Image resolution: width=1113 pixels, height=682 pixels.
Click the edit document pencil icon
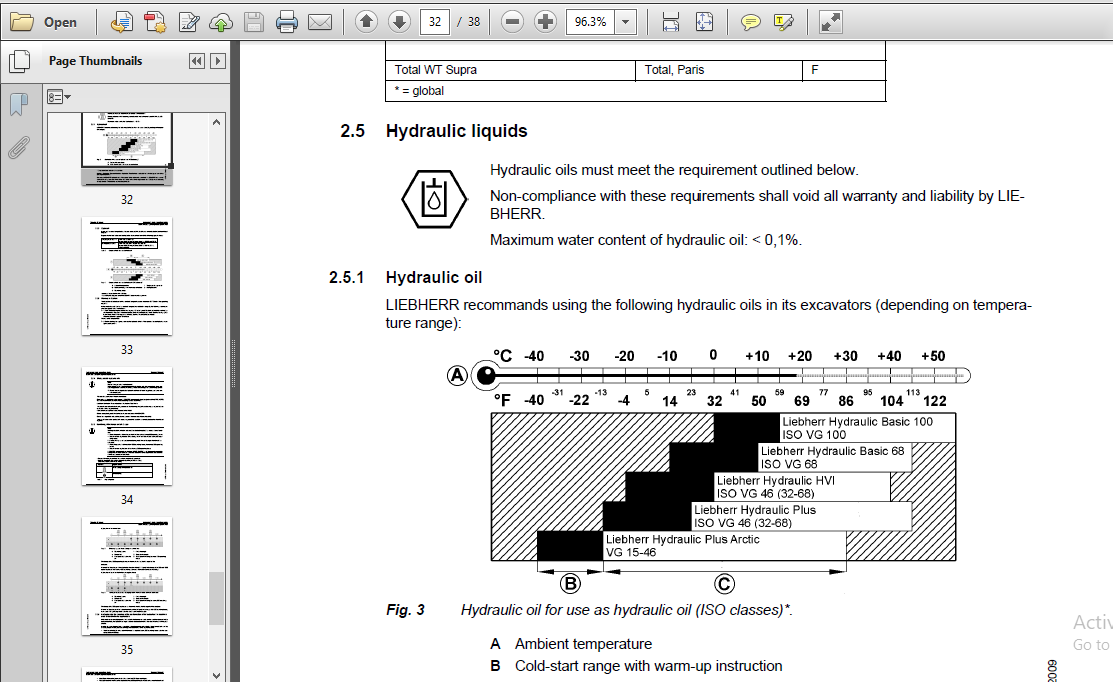point(189,22)
